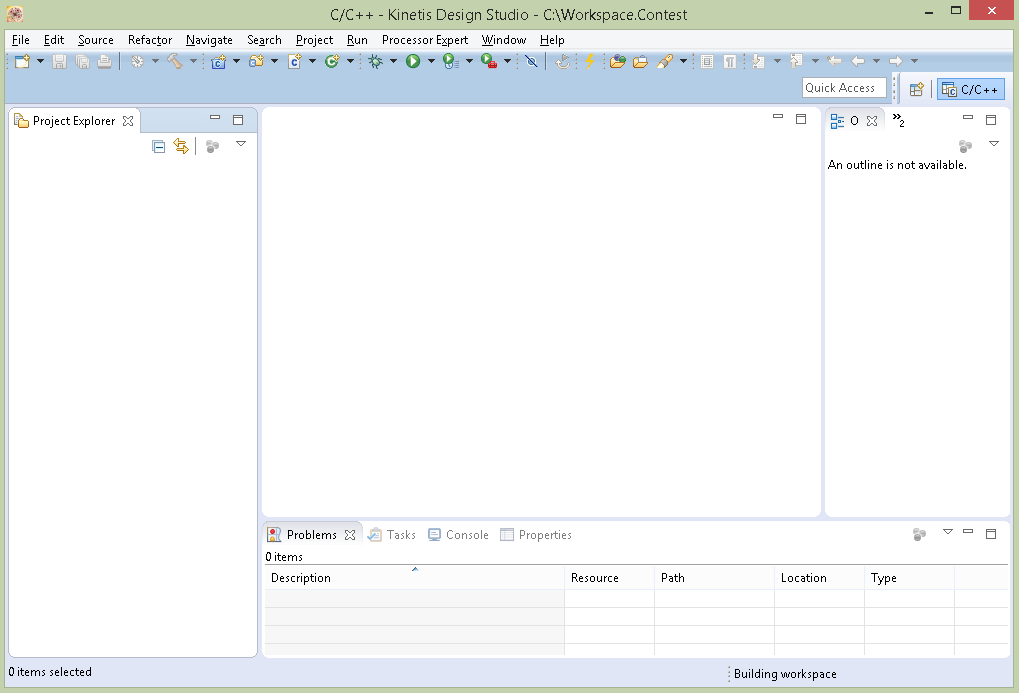This screenshot has width=1019, height=693.
Task: Toggle Link with Editor in Project Explorer
Action: [181, 146]
